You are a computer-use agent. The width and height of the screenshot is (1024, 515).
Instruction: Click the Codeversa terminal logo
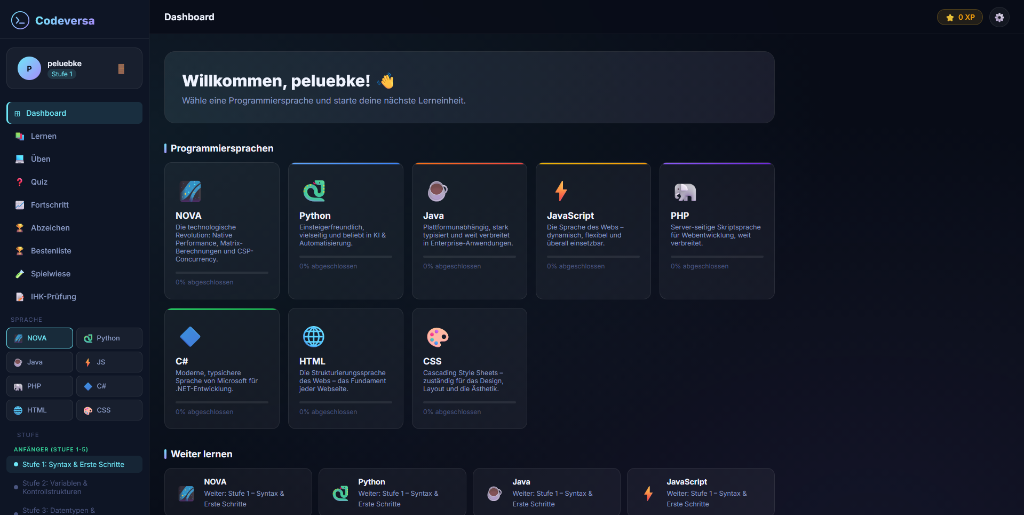click(x=20, y=20)
